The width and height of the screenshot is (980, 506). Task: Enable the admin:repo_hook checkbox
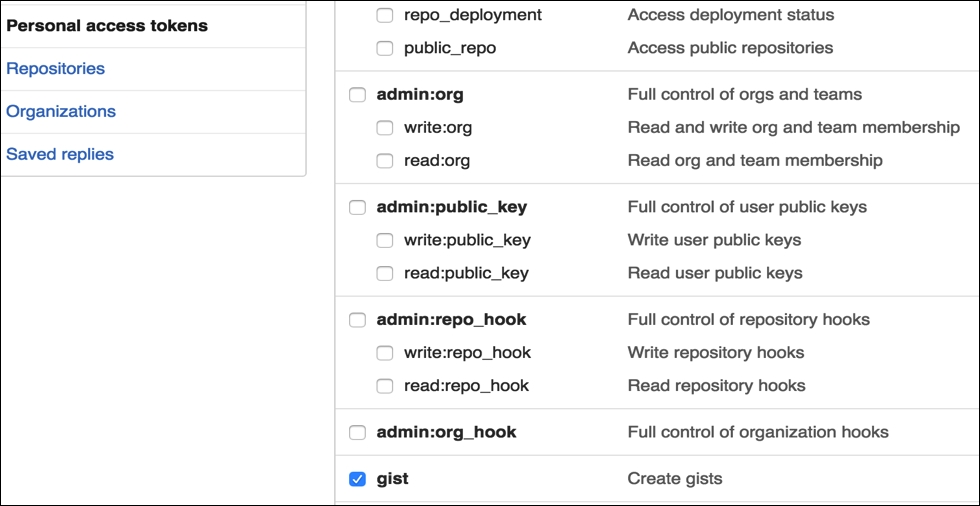(357, 321)
